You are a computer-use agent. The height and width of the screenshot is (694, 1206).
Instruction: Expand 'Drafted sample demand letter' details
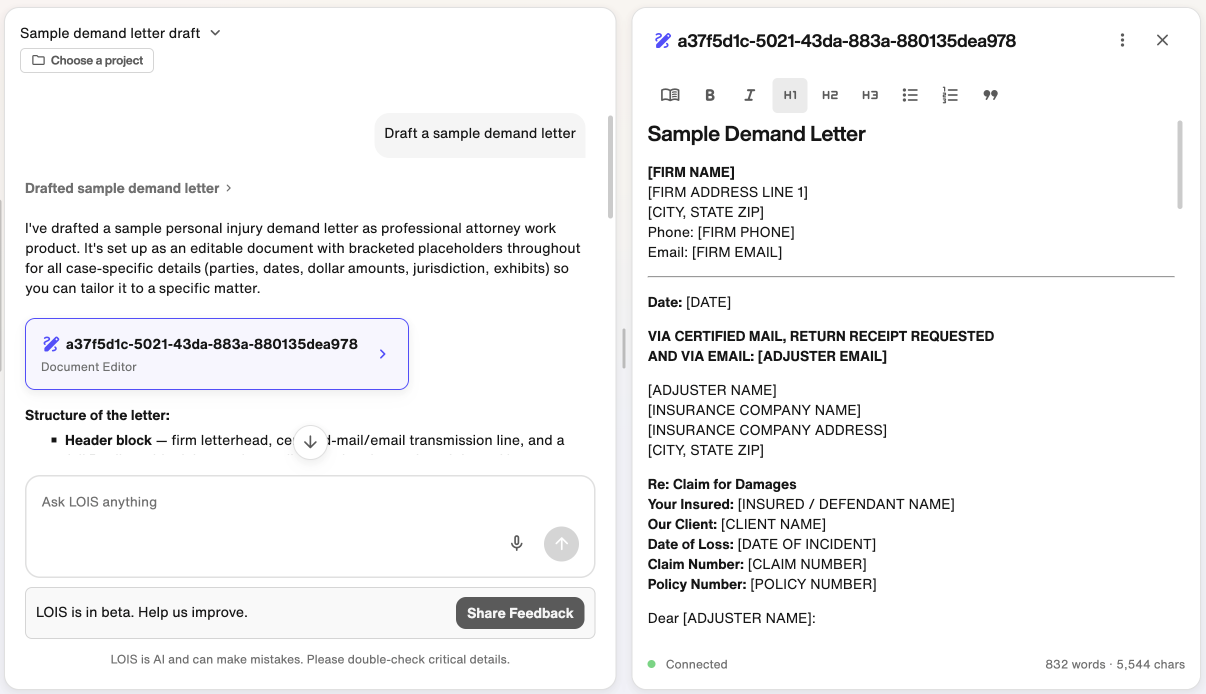click(x=128, y=188)
